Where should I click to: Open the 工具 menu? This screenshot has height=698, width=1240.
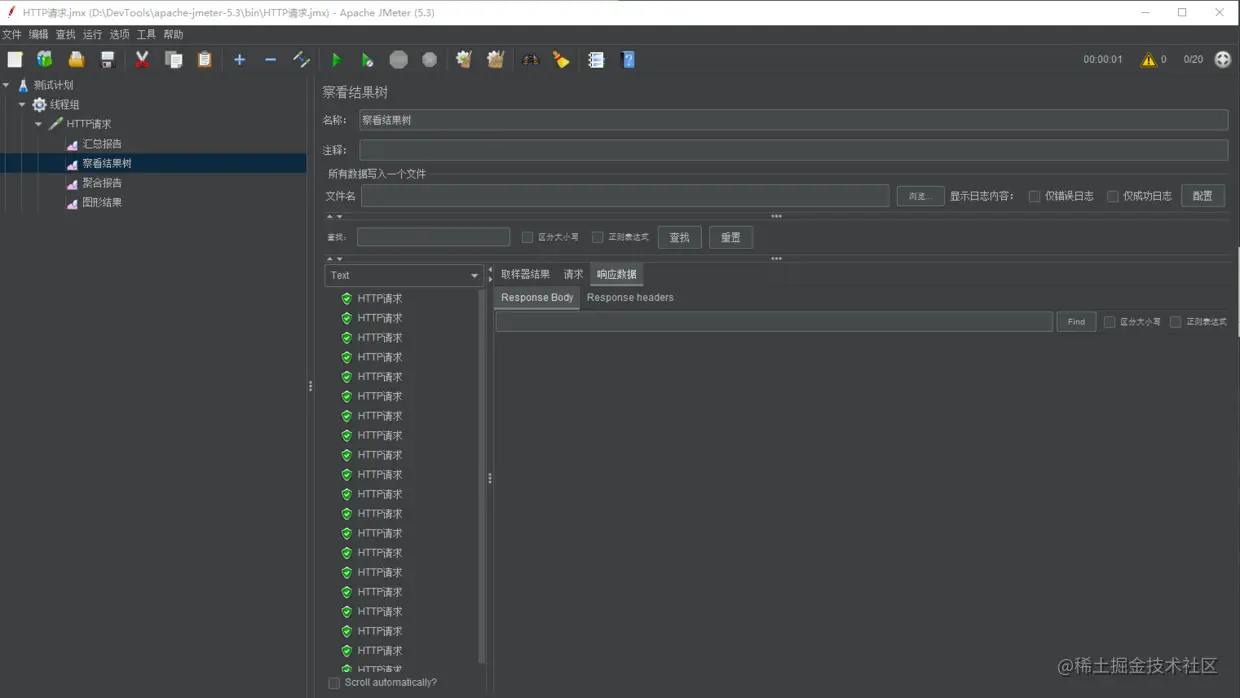click(146, 34)
